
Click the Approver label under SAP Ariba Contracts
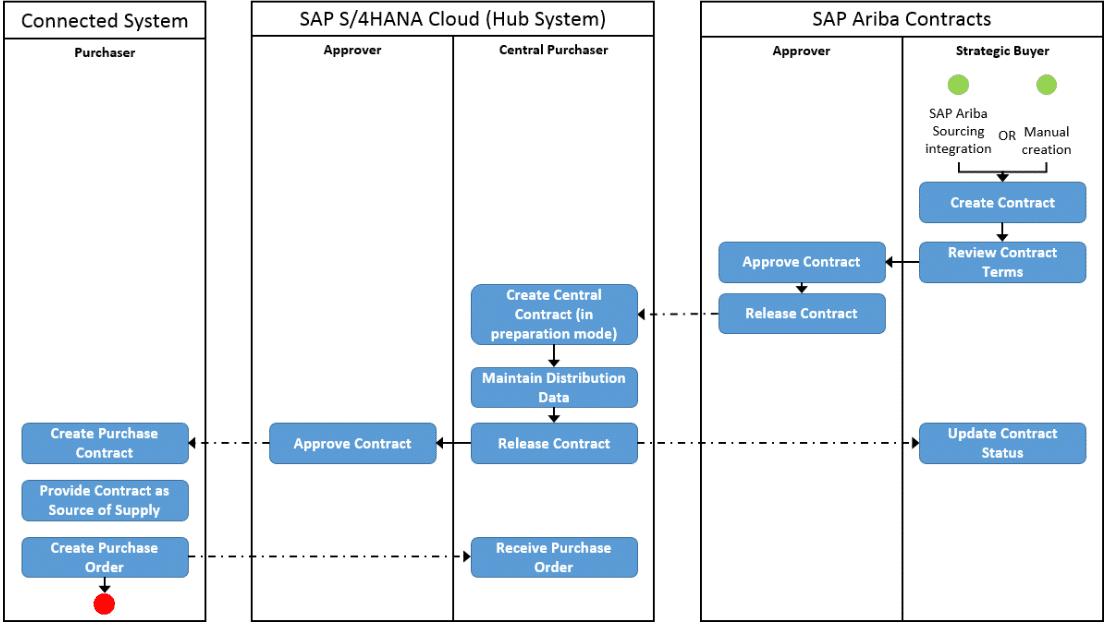tap(801, 51)
